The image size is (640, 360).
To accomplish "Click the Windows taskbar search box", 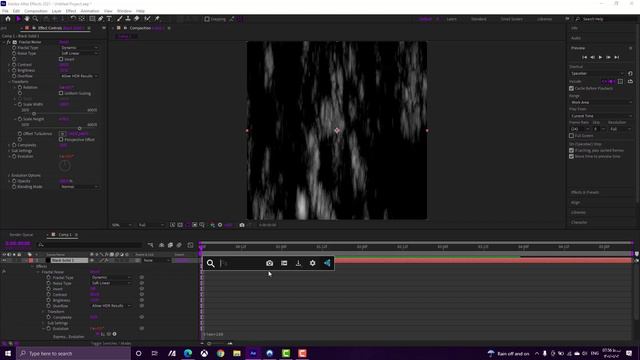I will (74, 353).
